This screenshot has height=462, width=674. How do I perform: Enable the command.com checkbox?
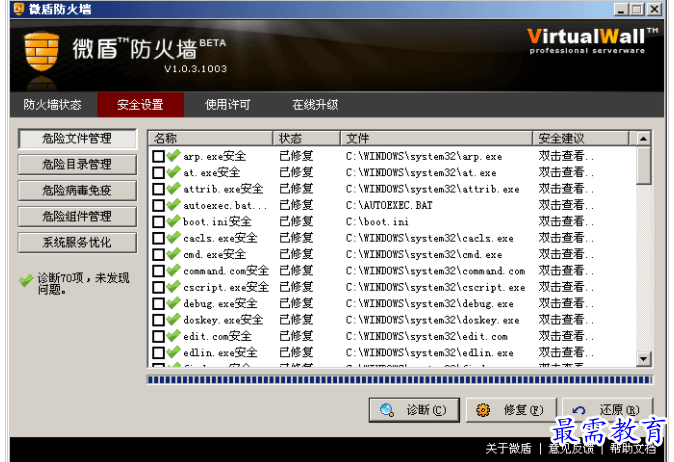point(158,270)
